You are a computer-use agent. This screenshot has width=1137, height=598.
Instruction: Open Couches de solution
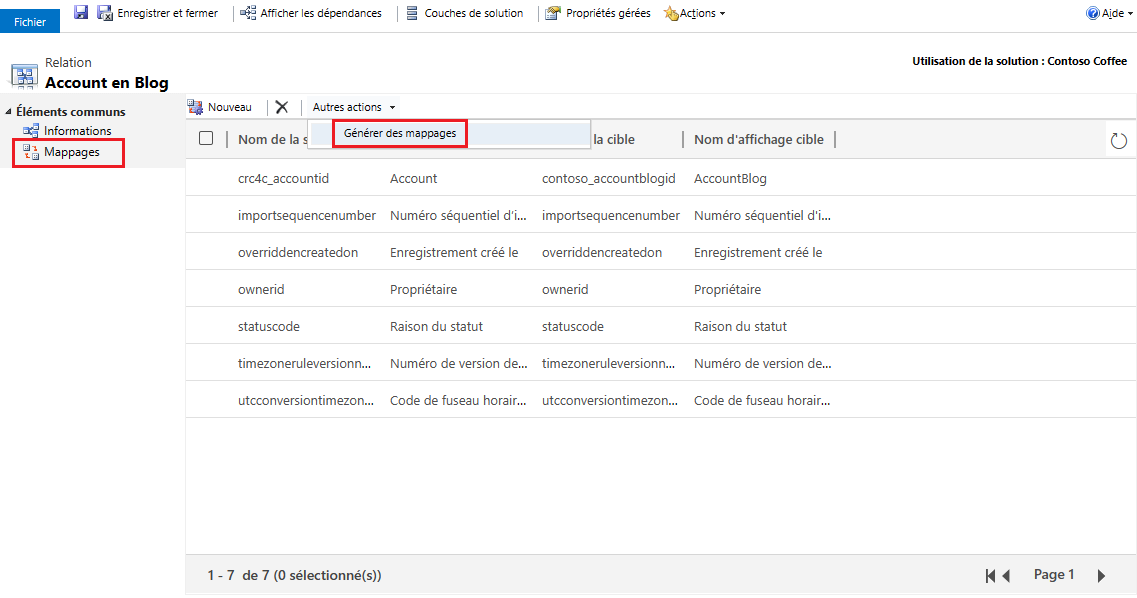coord(465,13)
